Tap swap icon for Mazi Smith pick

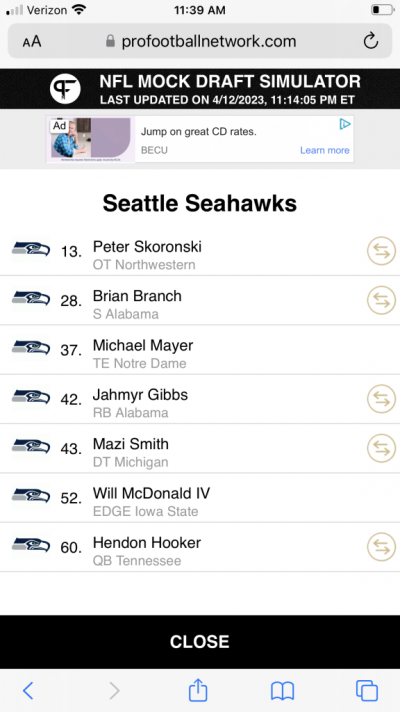381,448
